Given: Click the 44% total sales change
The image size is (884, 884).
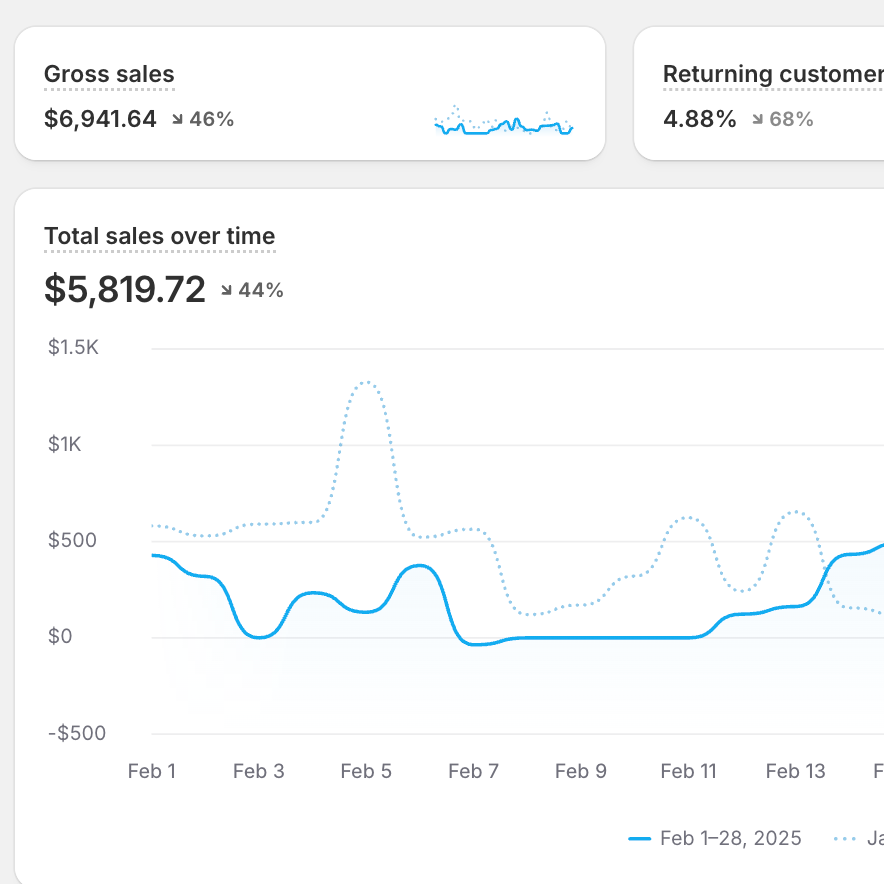Looking at the screenshot, I should pyautogui.click(x=261, y=290).
